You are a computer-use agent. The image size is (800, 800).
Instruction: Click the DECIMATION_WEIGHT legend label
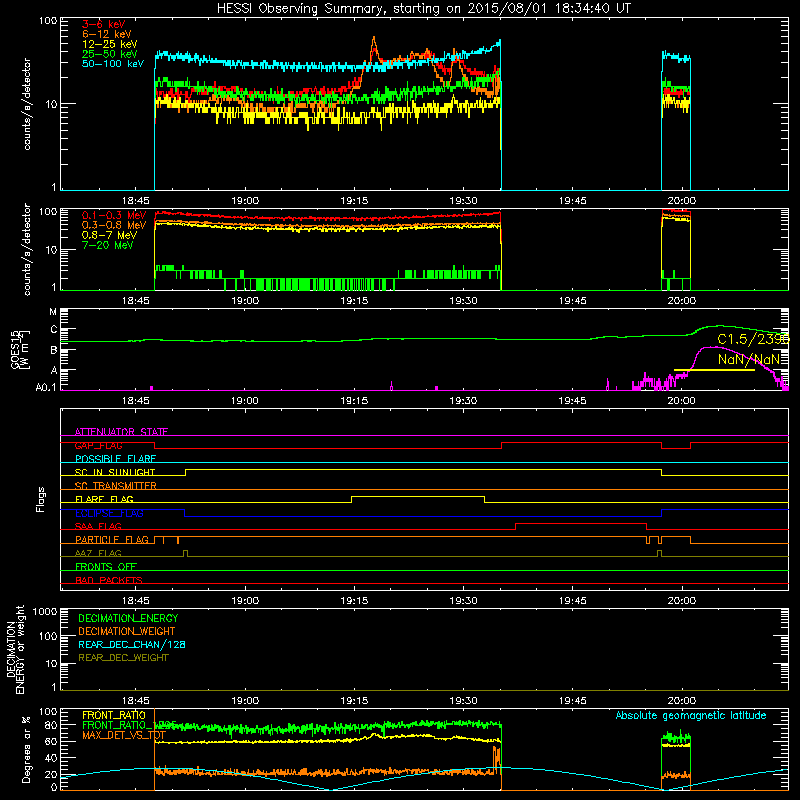(x=127, y=632)
